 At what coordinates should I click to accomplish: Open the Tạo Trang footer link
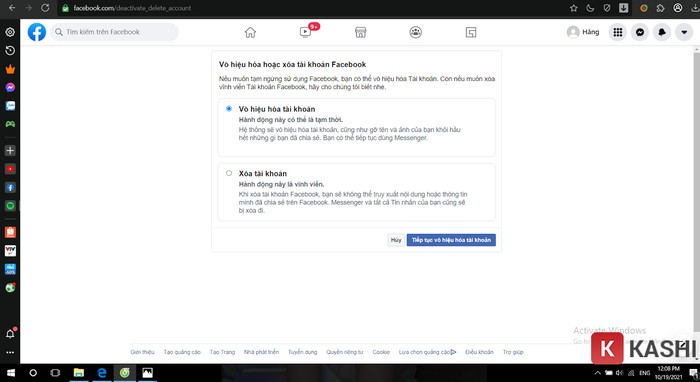[222, 352]
